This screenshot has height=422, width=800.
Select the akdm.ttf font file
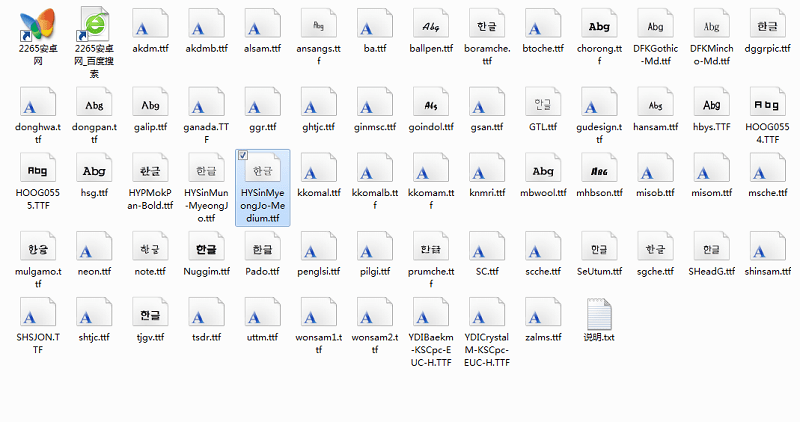[x=151, y=25]
